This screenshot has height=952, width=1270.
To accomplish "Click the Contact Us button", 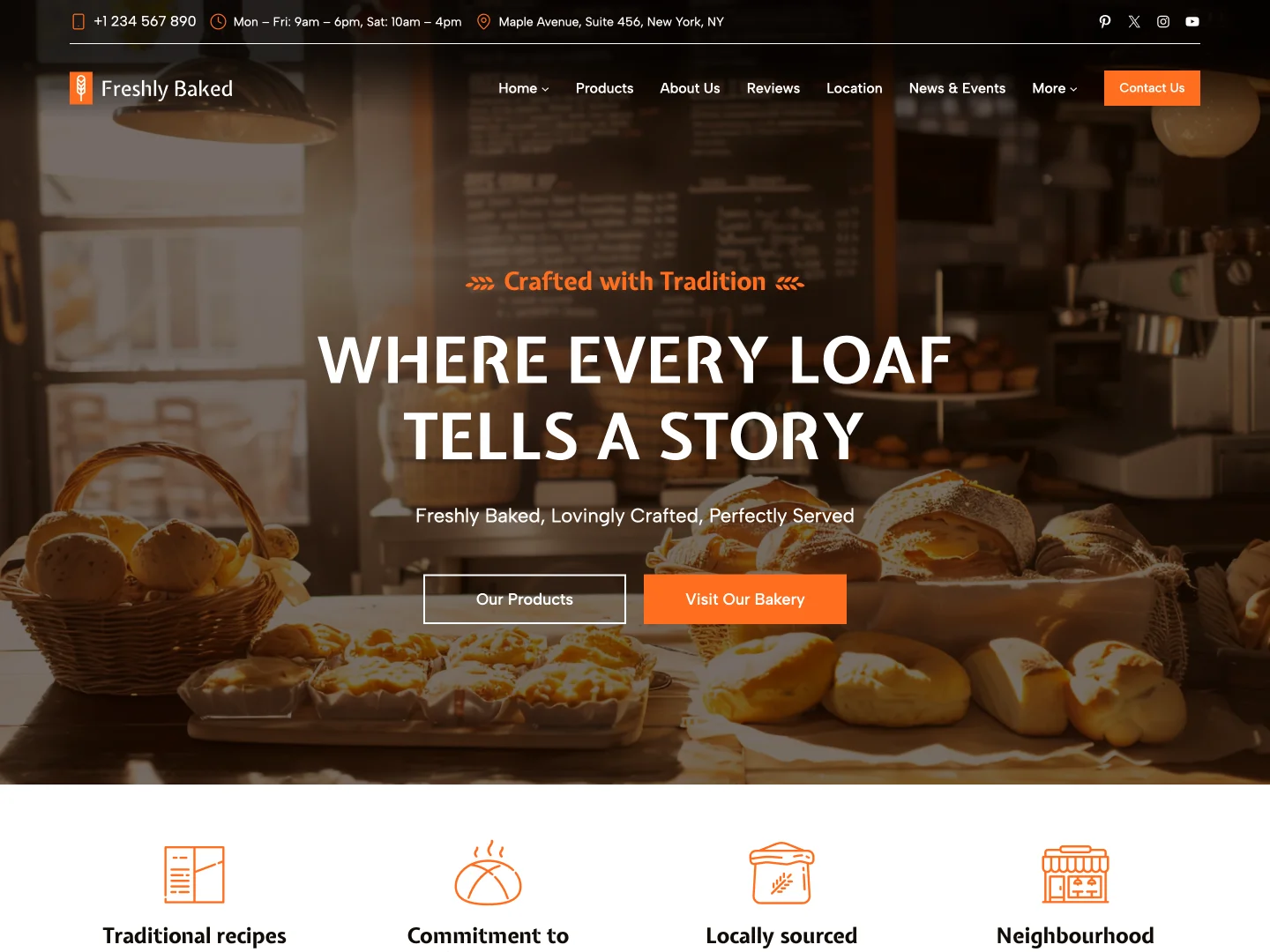I will tap(1152, 88).
